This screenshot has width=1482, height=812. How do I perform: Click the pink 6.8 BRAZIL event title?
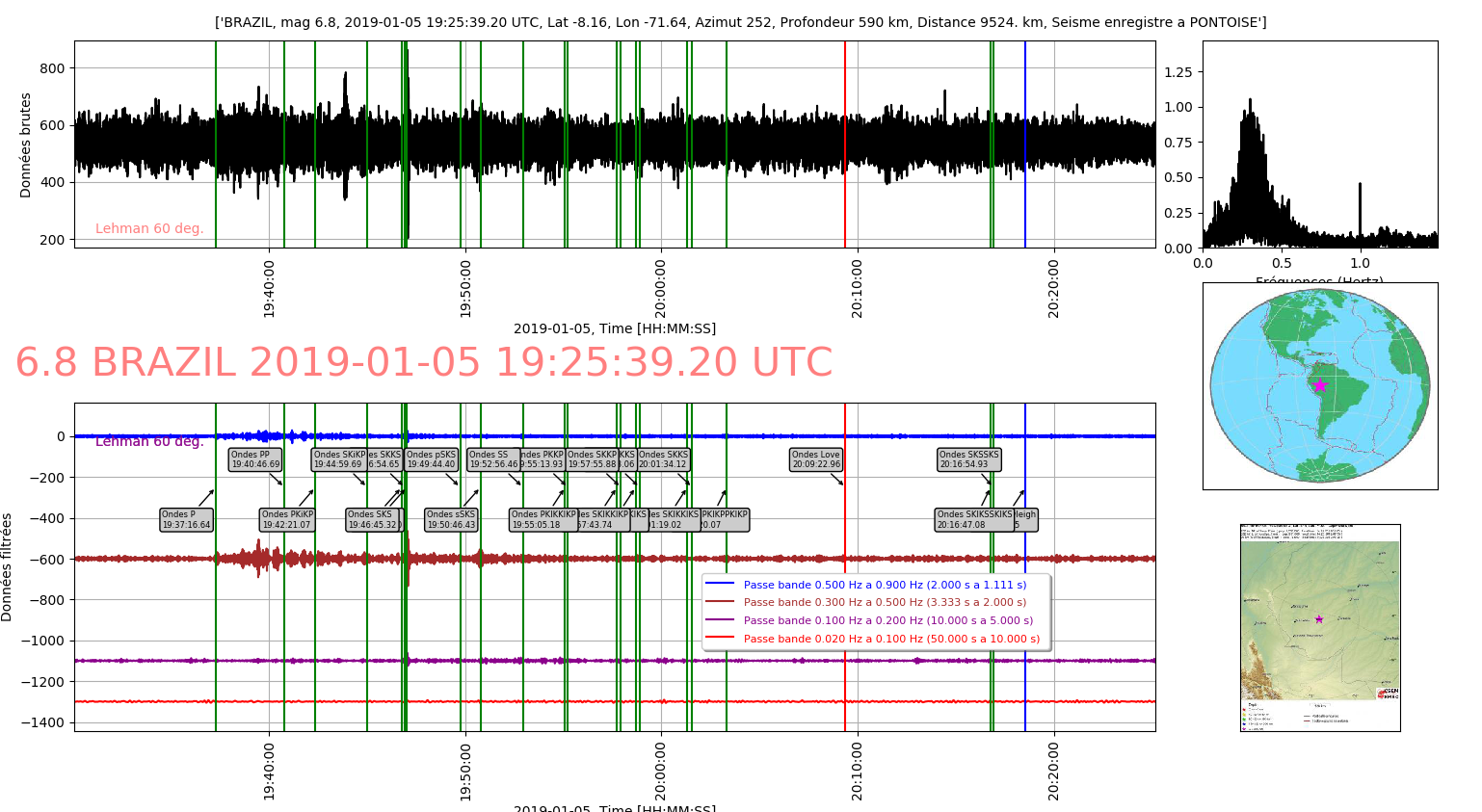point(424,363)
